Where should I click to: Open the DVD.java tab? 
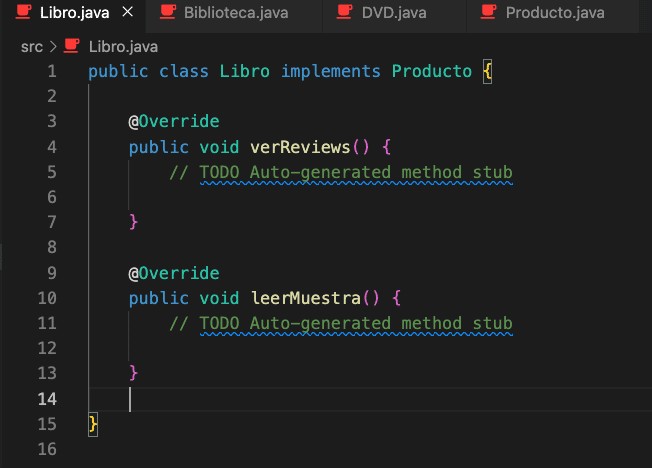click(x=394, y=13)
